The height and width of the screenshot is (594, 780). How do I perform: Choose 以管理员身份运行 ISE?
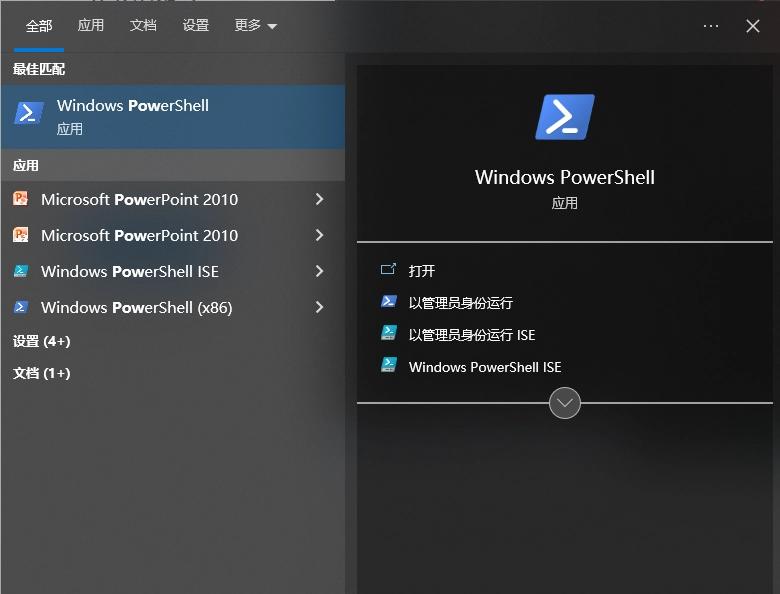(x=472, y=335)
